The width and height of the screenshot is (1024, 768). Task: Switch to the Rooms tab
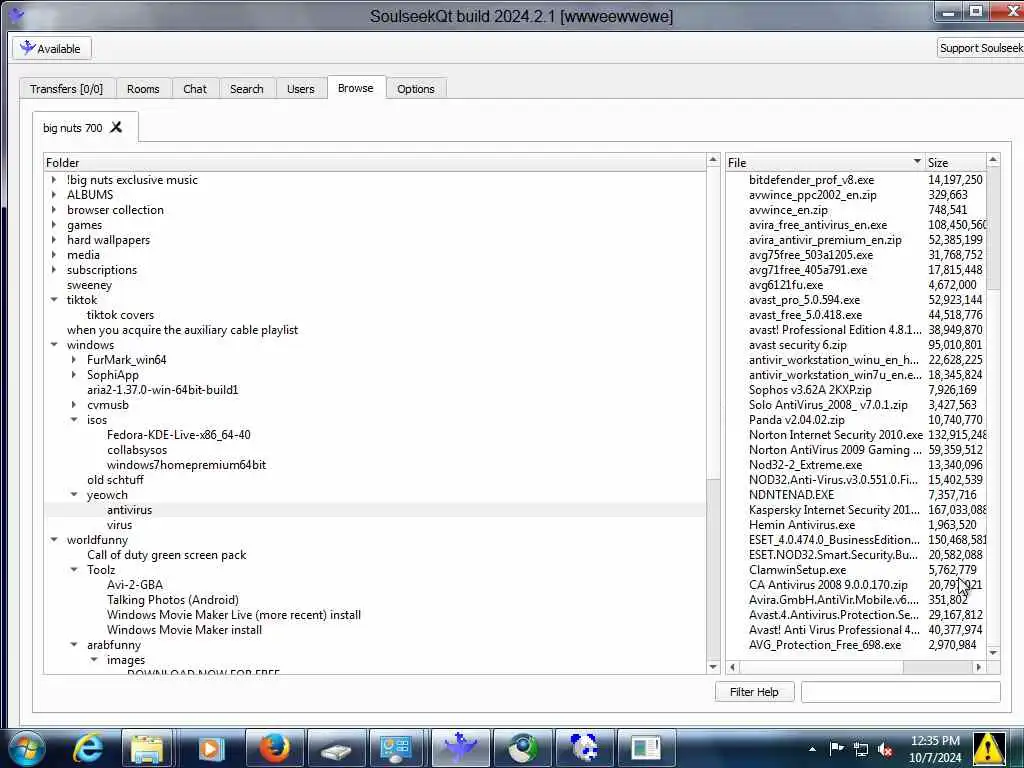143,89
